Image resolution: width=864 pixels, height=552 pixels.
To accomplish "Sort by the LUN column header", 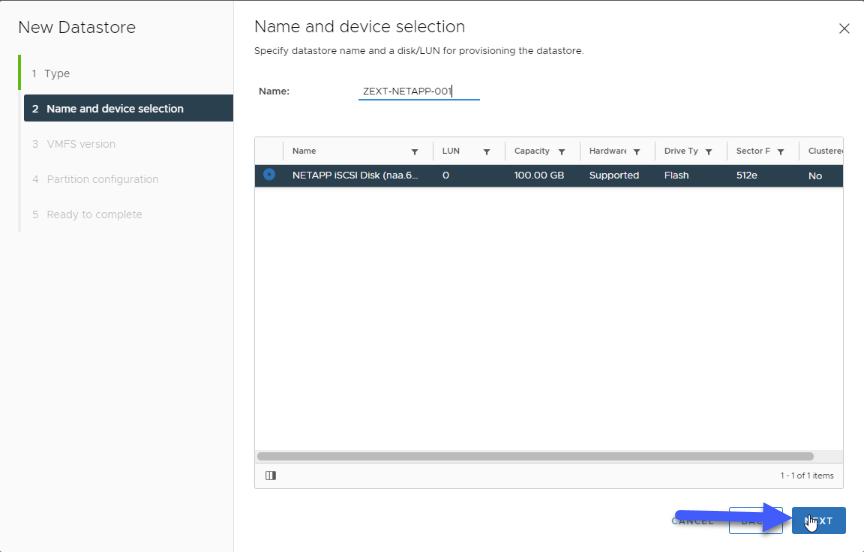I will 450,151.
